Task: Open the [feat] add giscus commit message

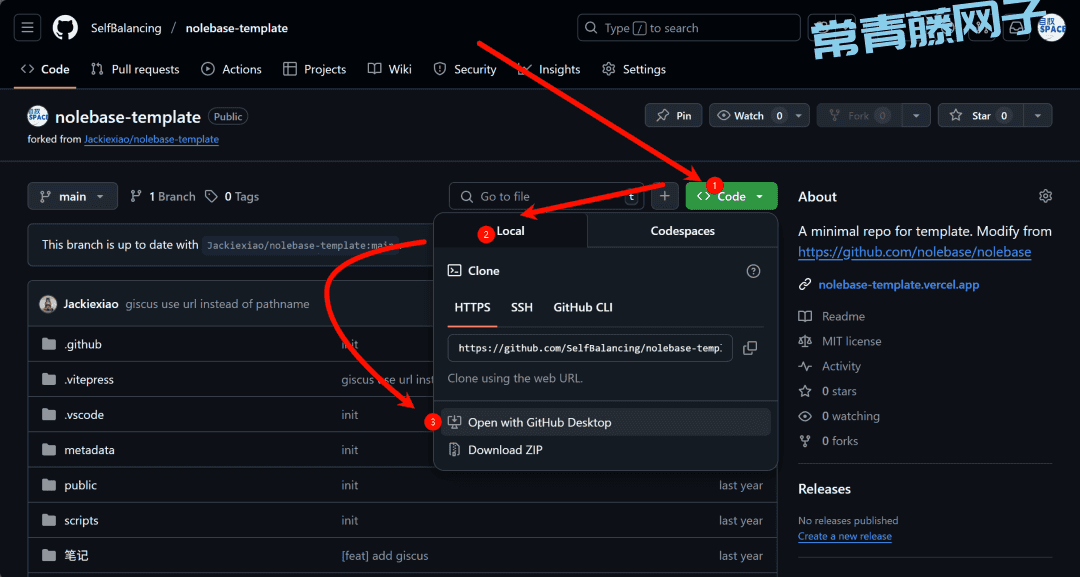Action: (384, 556)
